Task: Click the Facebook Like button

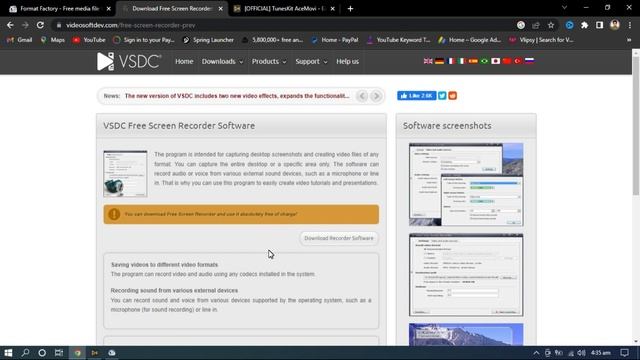Action: pyautogui.click(x=416, y=96)
